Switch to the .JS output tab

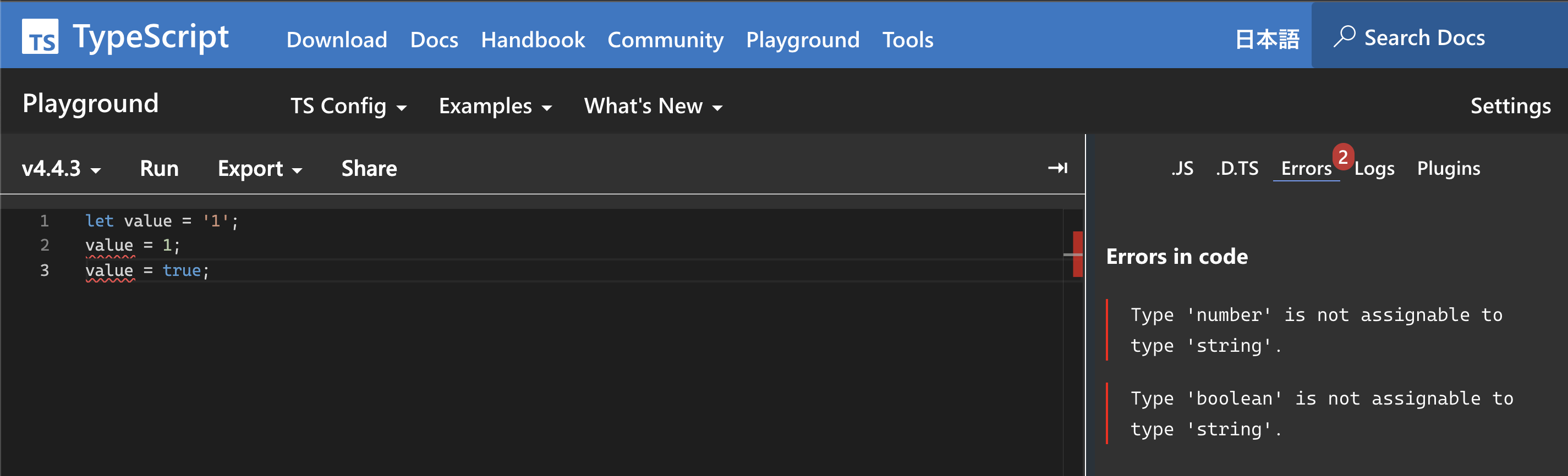coord(1181,168)
